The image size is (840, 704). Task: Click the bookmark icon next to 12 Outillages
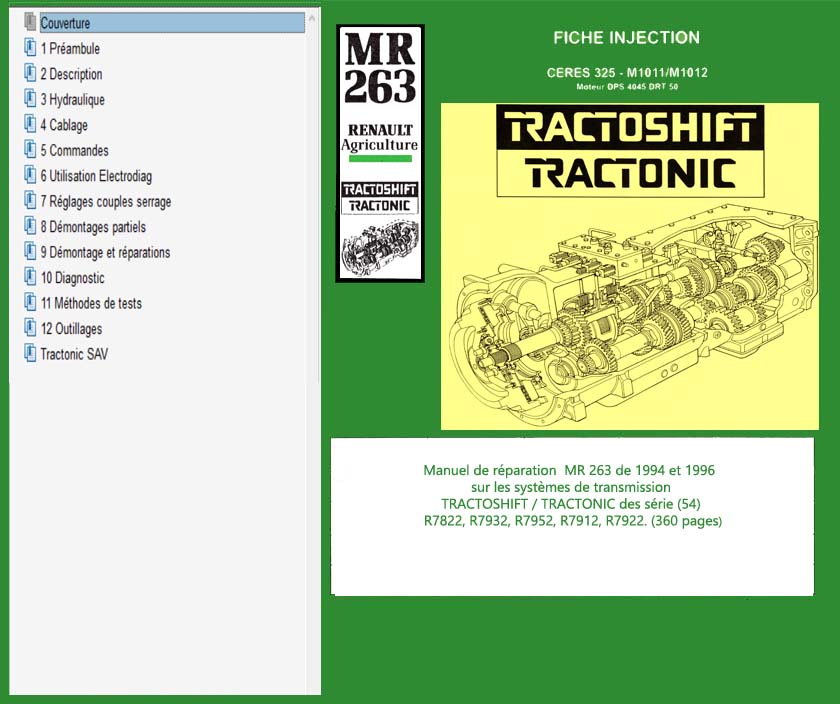(30, 327)
